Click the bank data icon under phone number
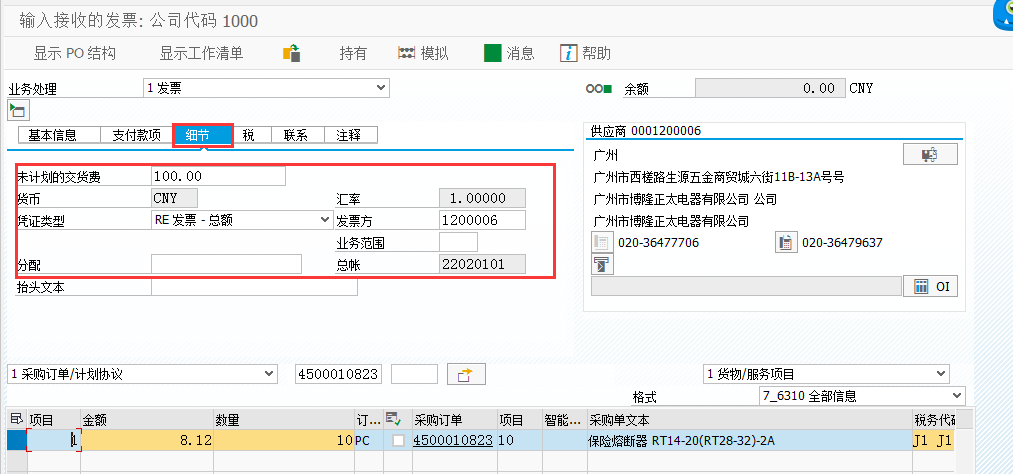 point(602,264)
